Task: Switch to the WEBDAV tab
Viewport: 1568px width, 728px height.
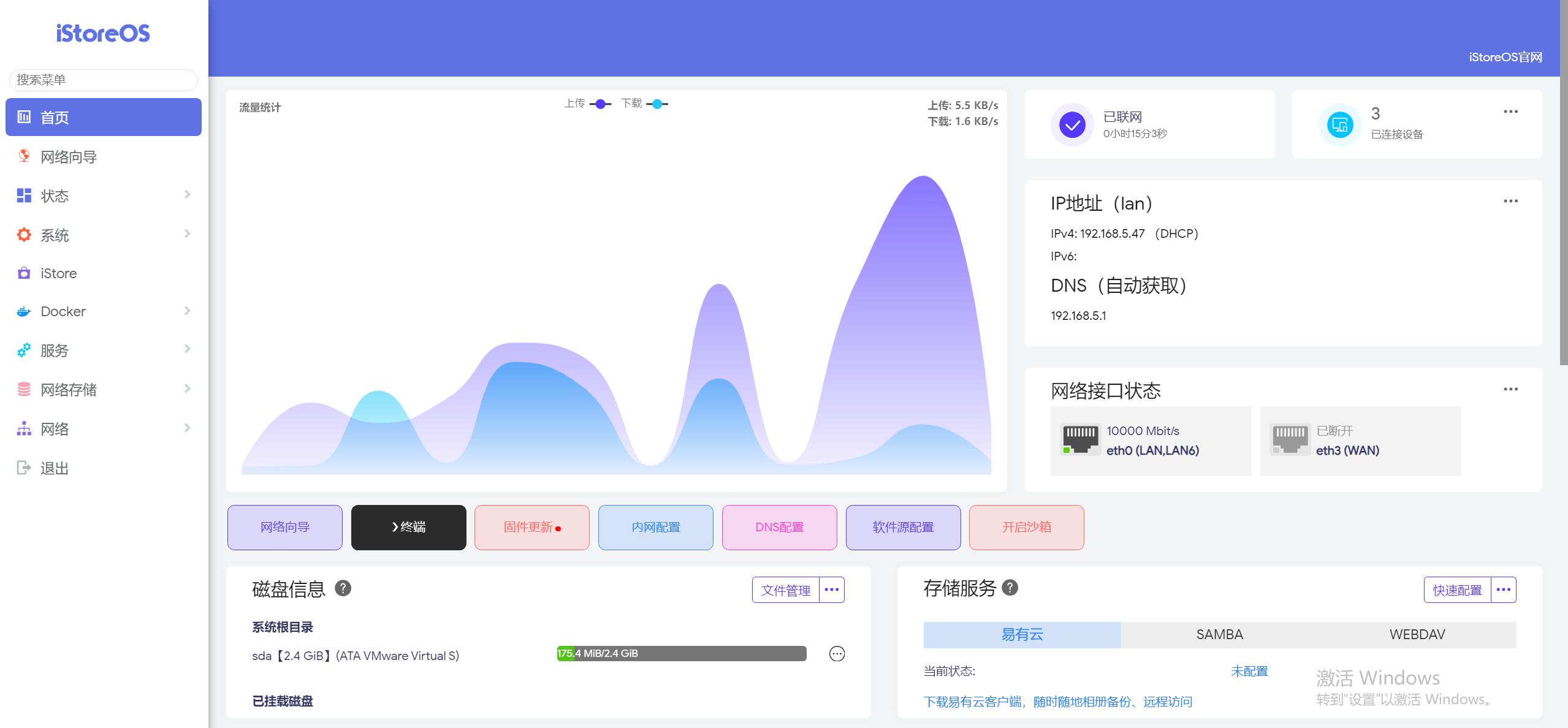Action: (x=1417, y=635)
